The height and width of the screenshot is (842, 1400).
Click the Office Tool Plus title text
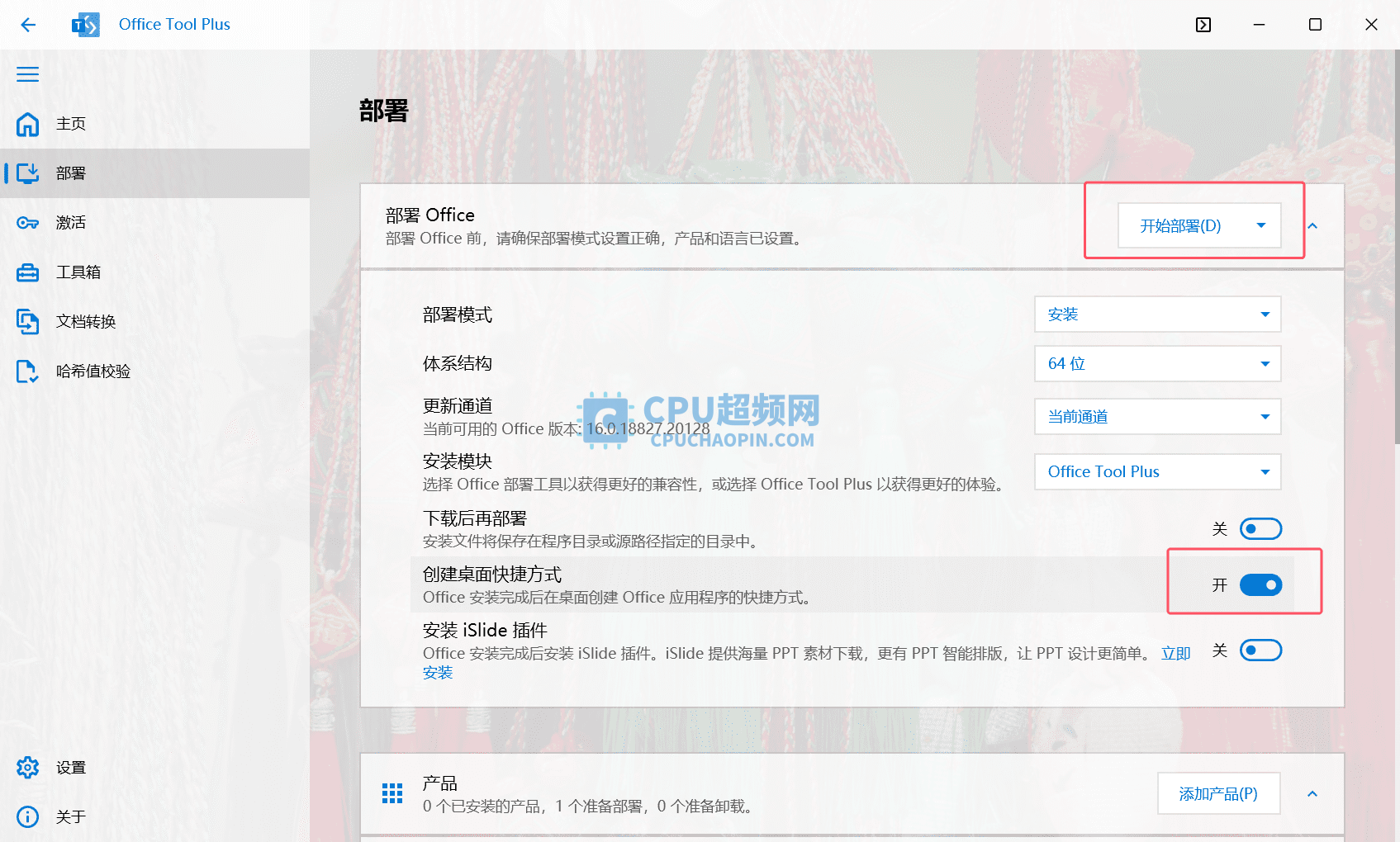(x=174, y=25)
